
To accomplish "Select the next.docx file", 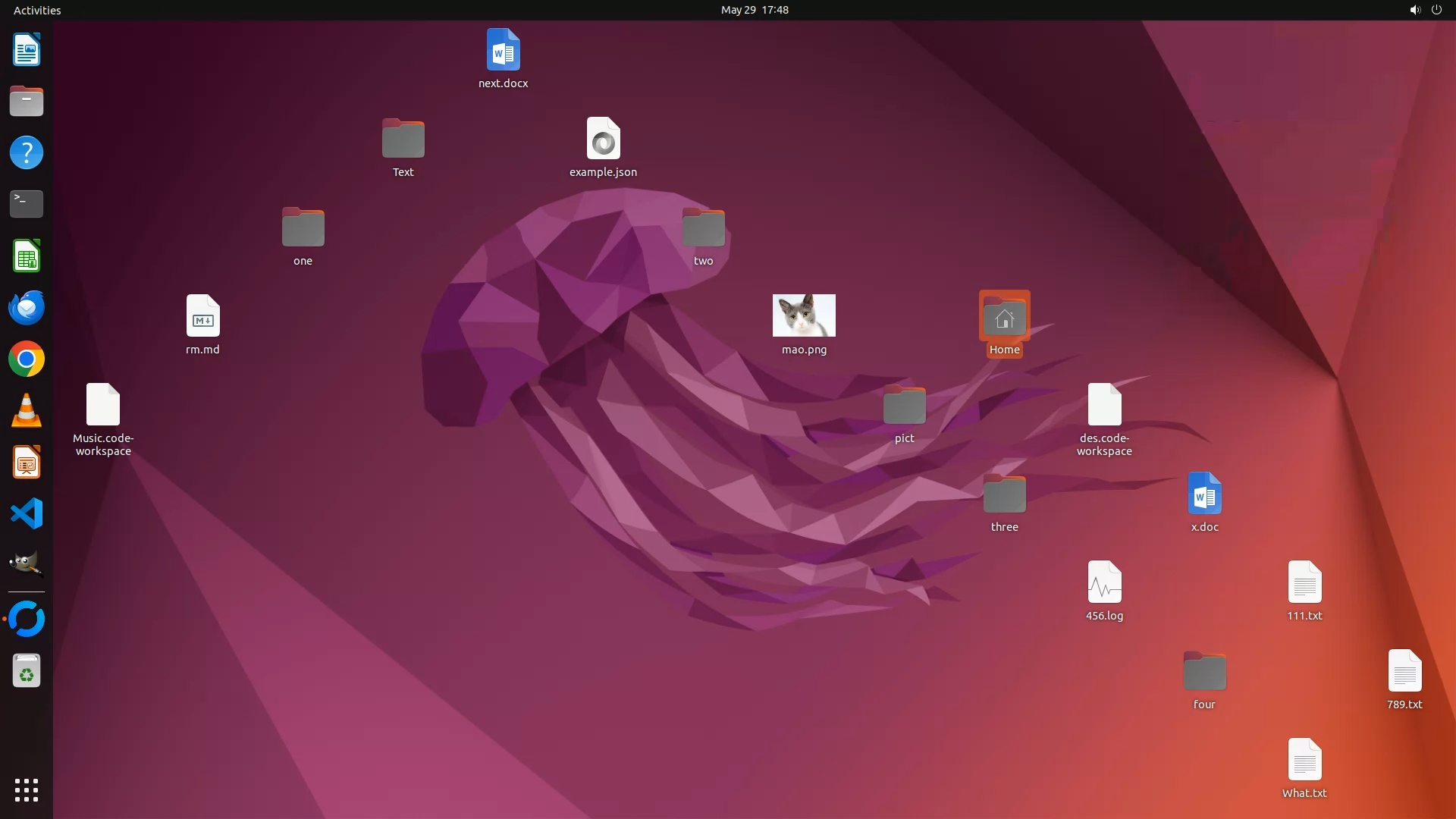I will point(503,50).
